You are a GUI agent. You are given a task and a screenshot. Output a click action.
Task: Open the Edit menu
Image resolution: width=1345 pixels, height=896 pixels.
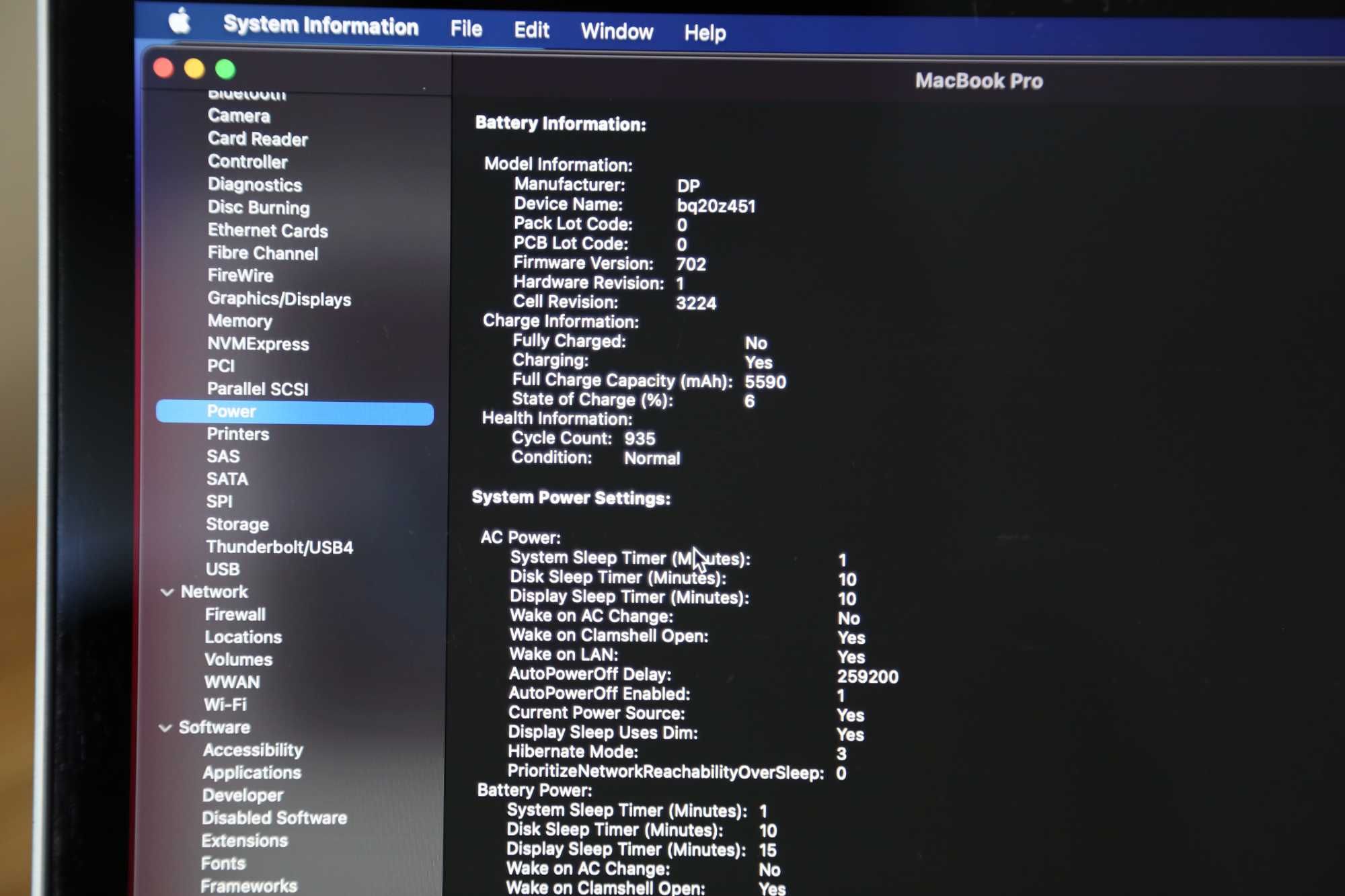pyautogui.click(x=531, y=30)
